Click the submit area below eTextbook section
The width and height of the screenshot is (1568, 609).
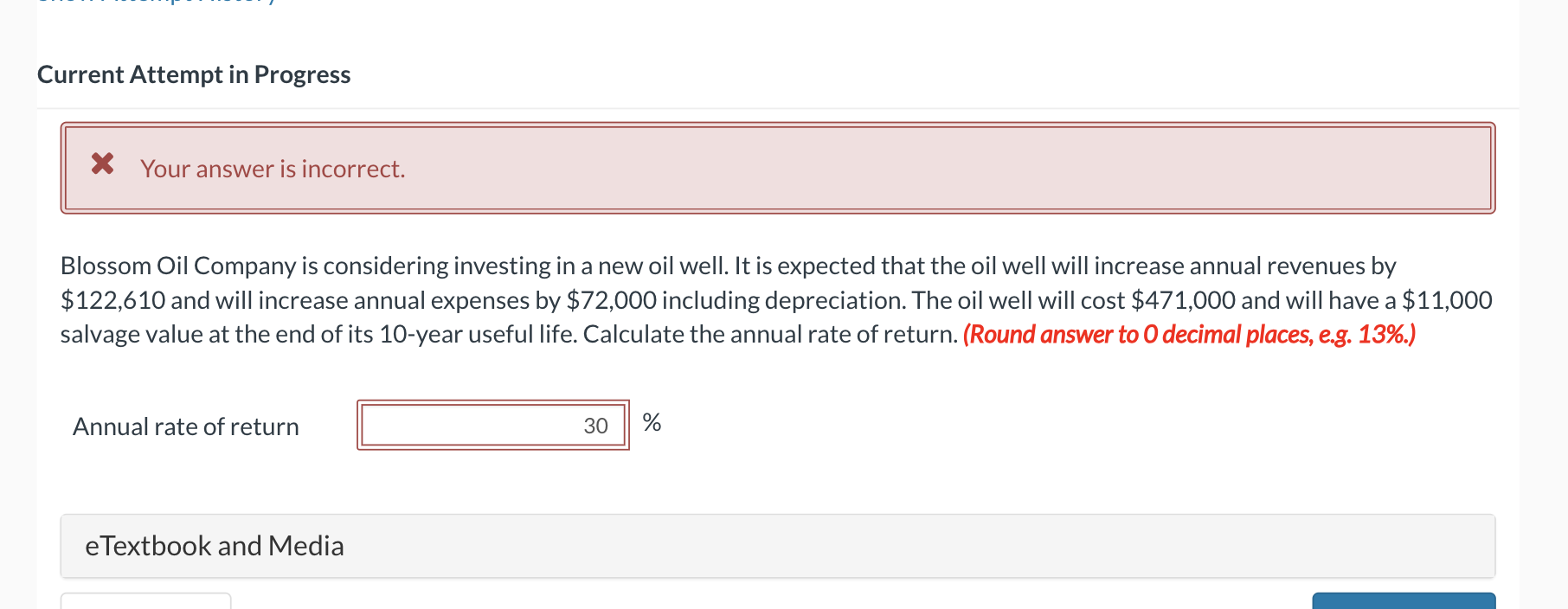(1402, 602)
